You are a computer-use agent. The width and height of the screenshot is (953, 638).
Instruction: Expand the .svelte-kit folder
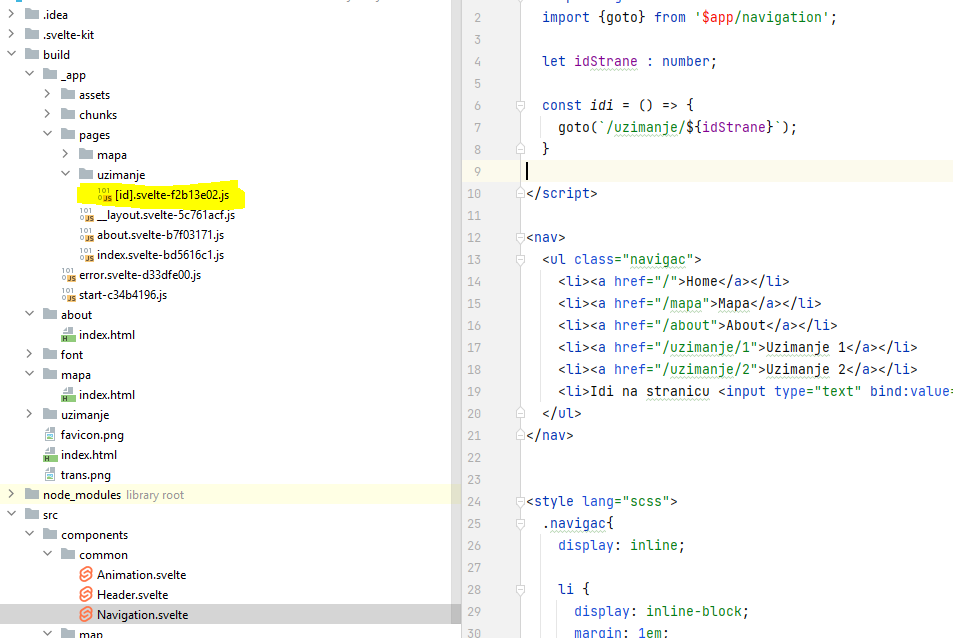[9, 34]
